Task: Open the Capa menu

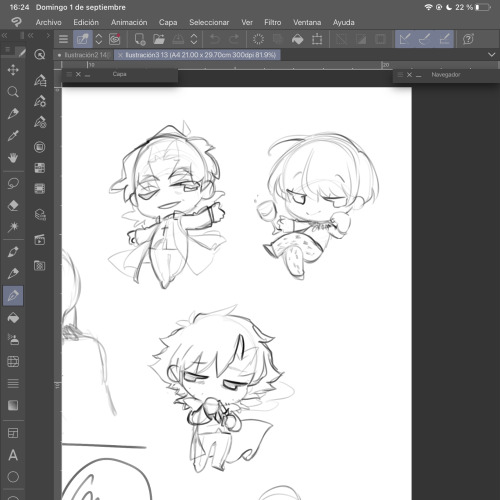Action: [x=168, y=22]
